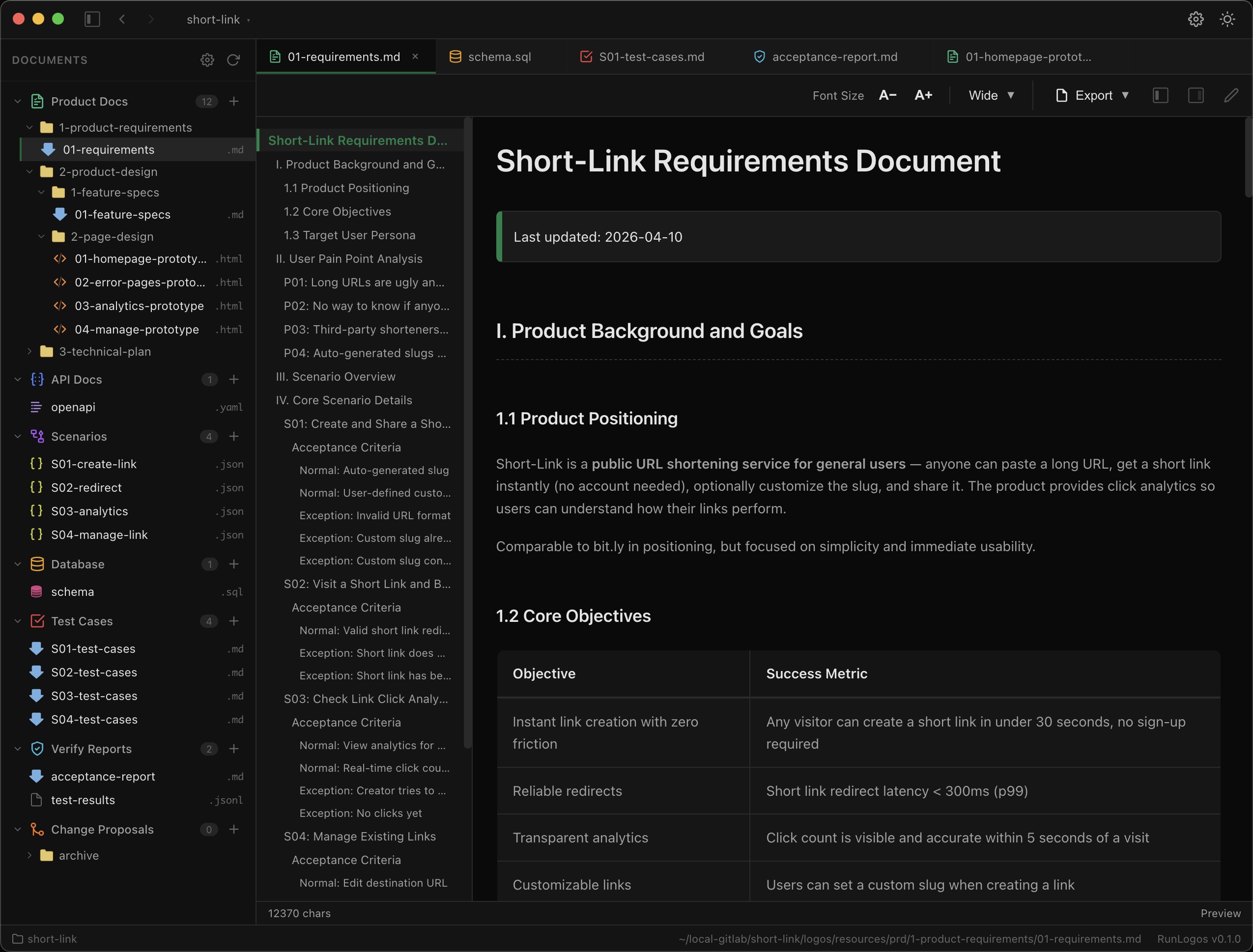
Task: Decrease font size with the A− icon
Action: tap(887, 95)
